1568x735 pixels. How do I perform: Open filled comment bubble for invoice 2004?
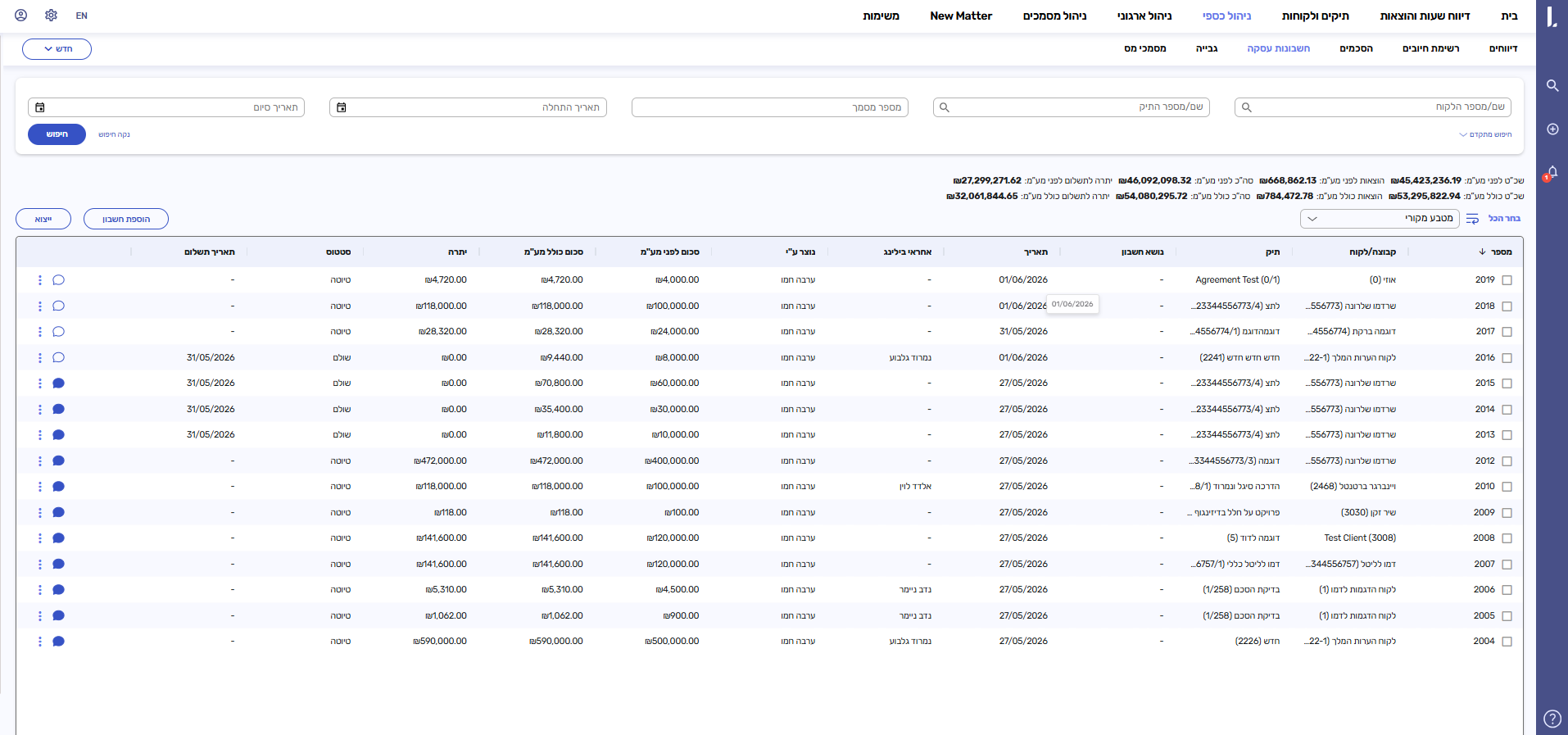pyautogui.click(x=58, y=642)
